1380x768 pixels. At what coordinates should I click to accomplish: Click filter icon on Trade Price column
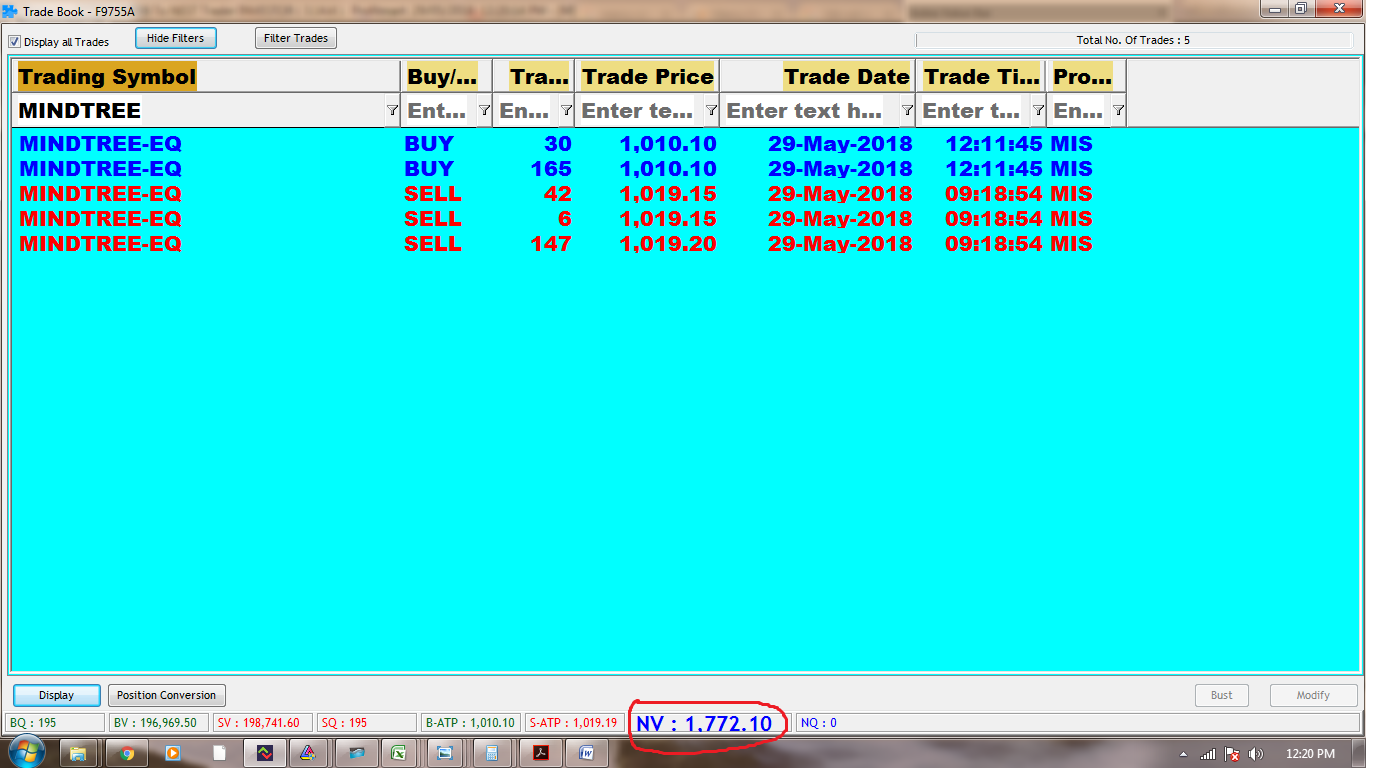tap(711, 110)
